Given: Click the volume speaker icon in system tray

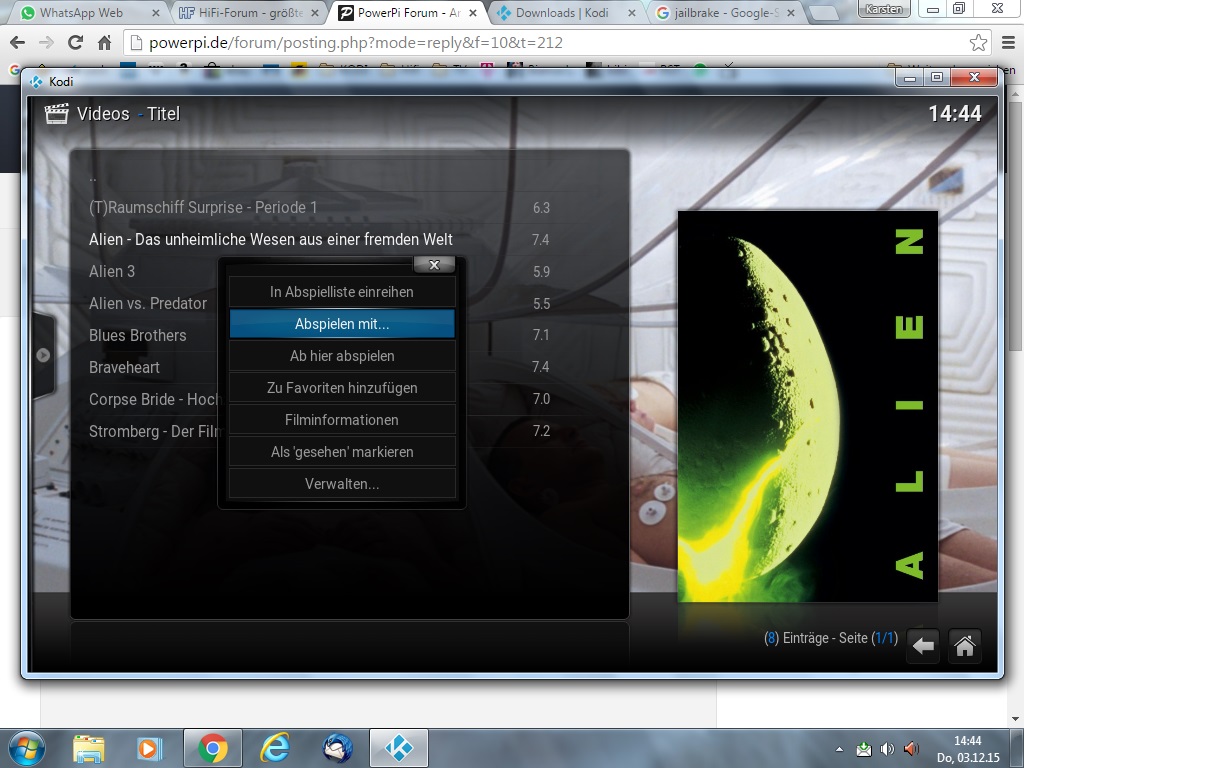Looking at the screenshot, I should coord(910,749).
